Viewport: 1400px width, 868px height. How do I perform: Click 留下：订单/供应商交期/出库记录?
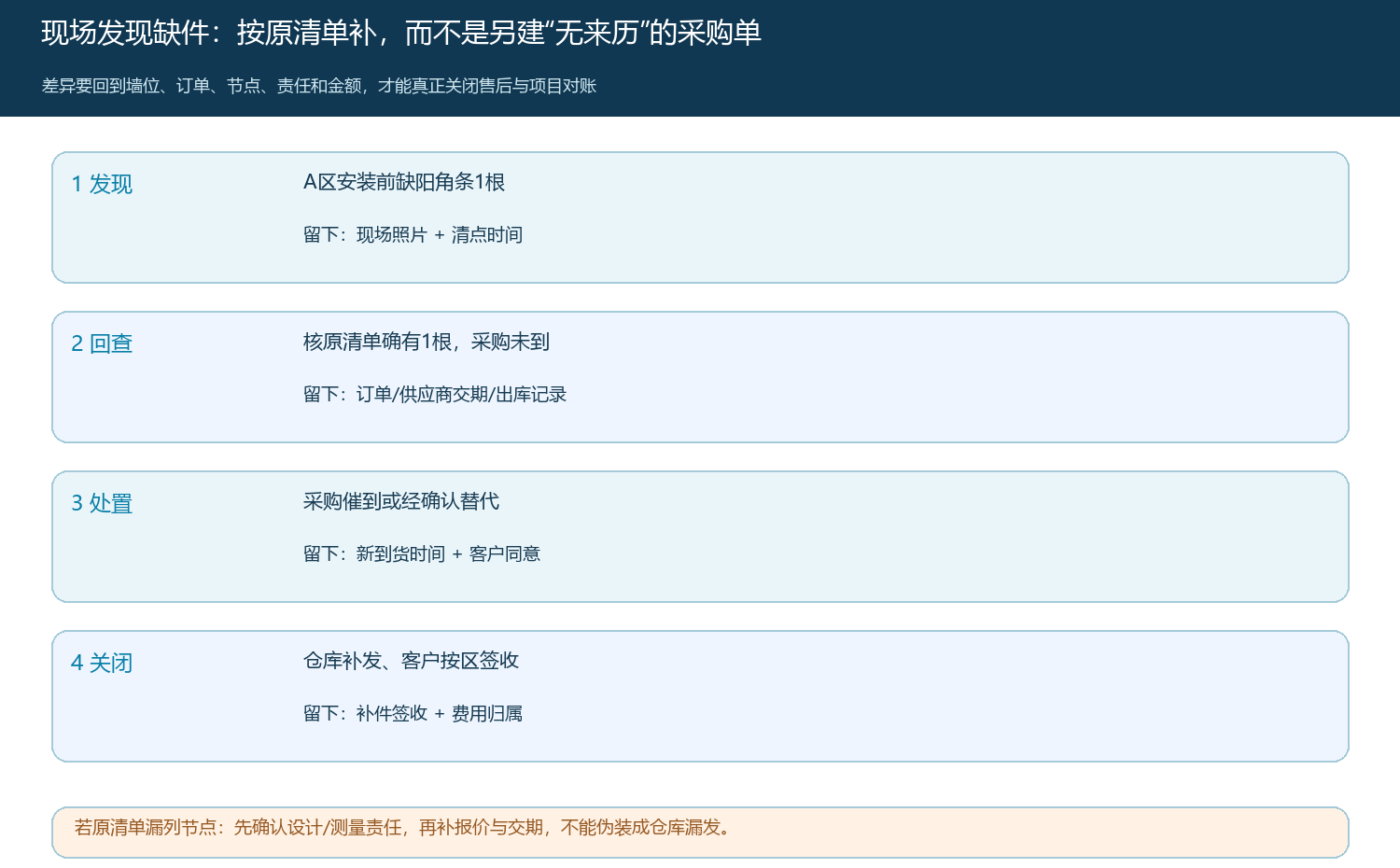(435, 394)
